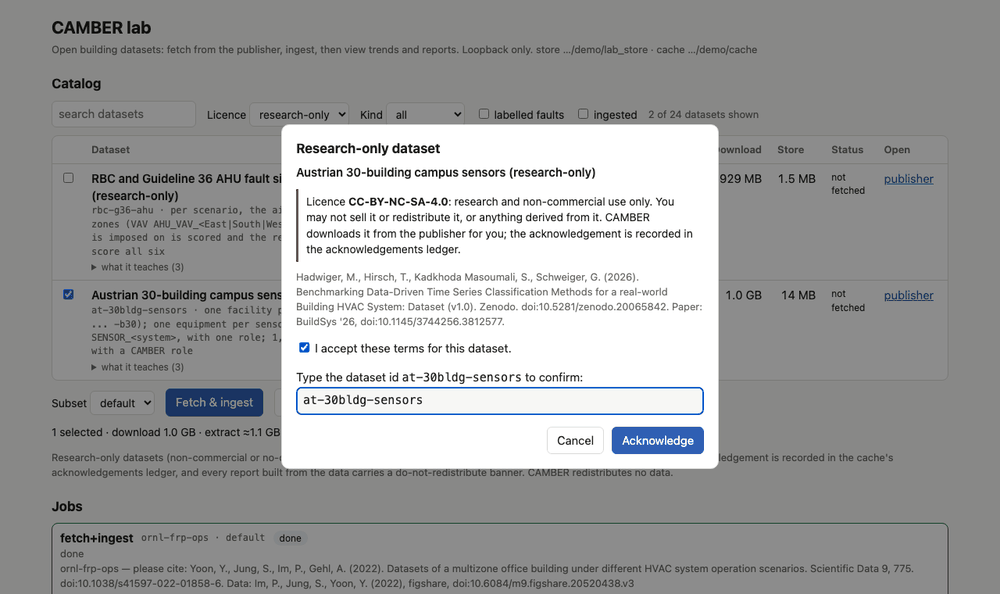Click the Dataset column header
The width and height of the screenshot is (1000, 594).
(x=110, y=149)
